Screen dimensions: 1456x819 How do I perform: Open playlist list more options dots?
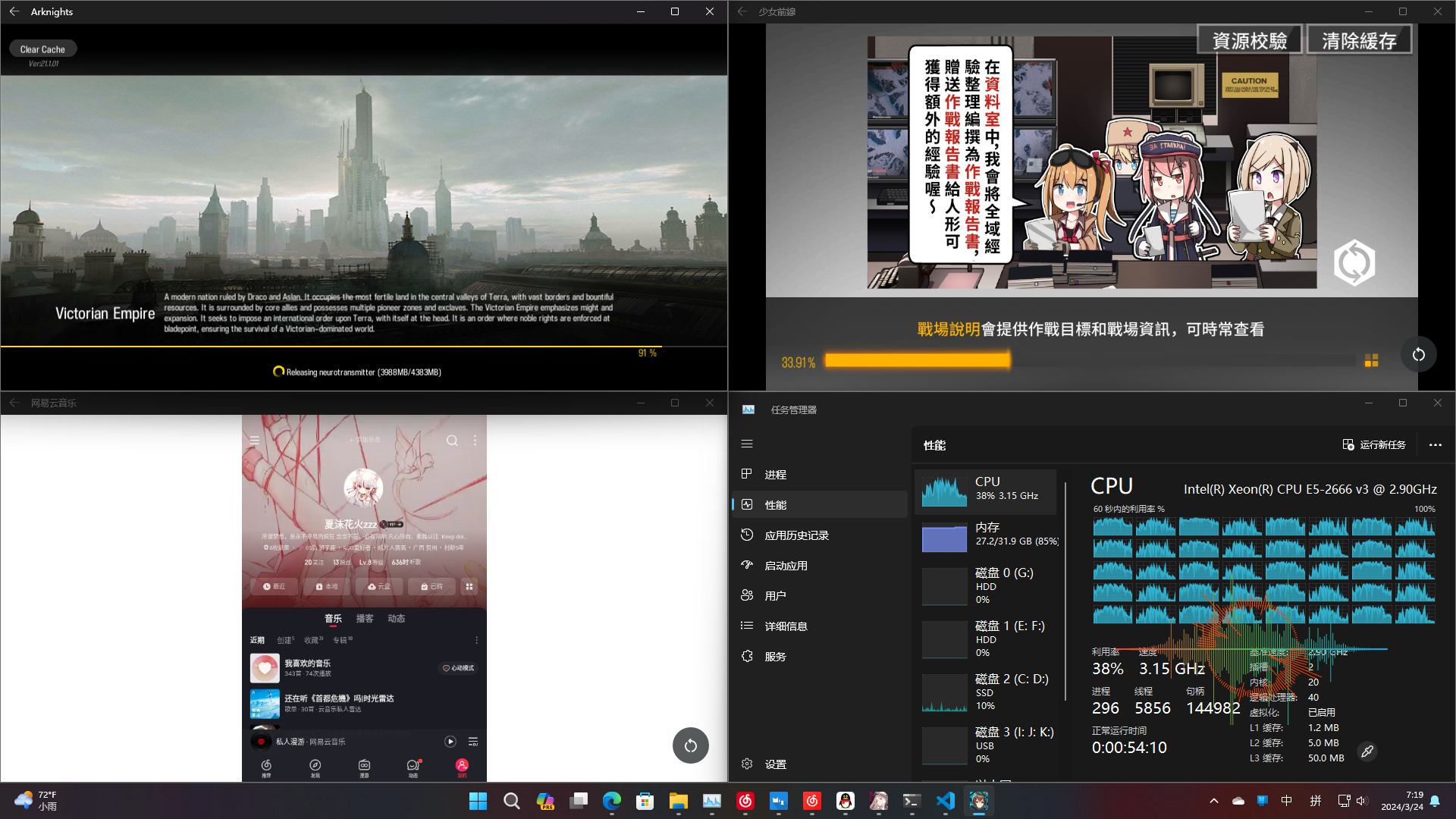[x=476, y=640]
